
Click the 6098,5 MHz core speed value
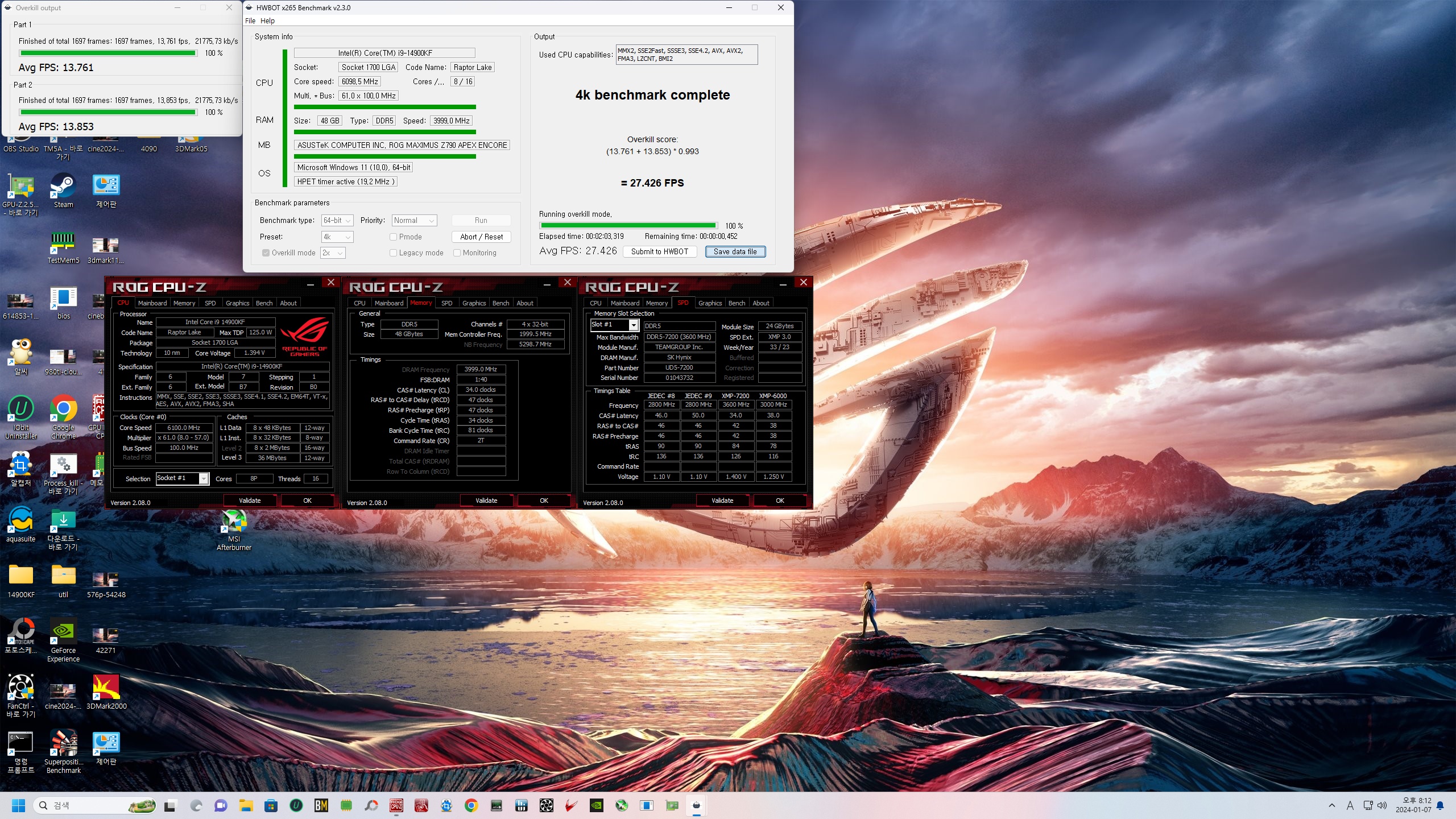[x=359, y=81]
